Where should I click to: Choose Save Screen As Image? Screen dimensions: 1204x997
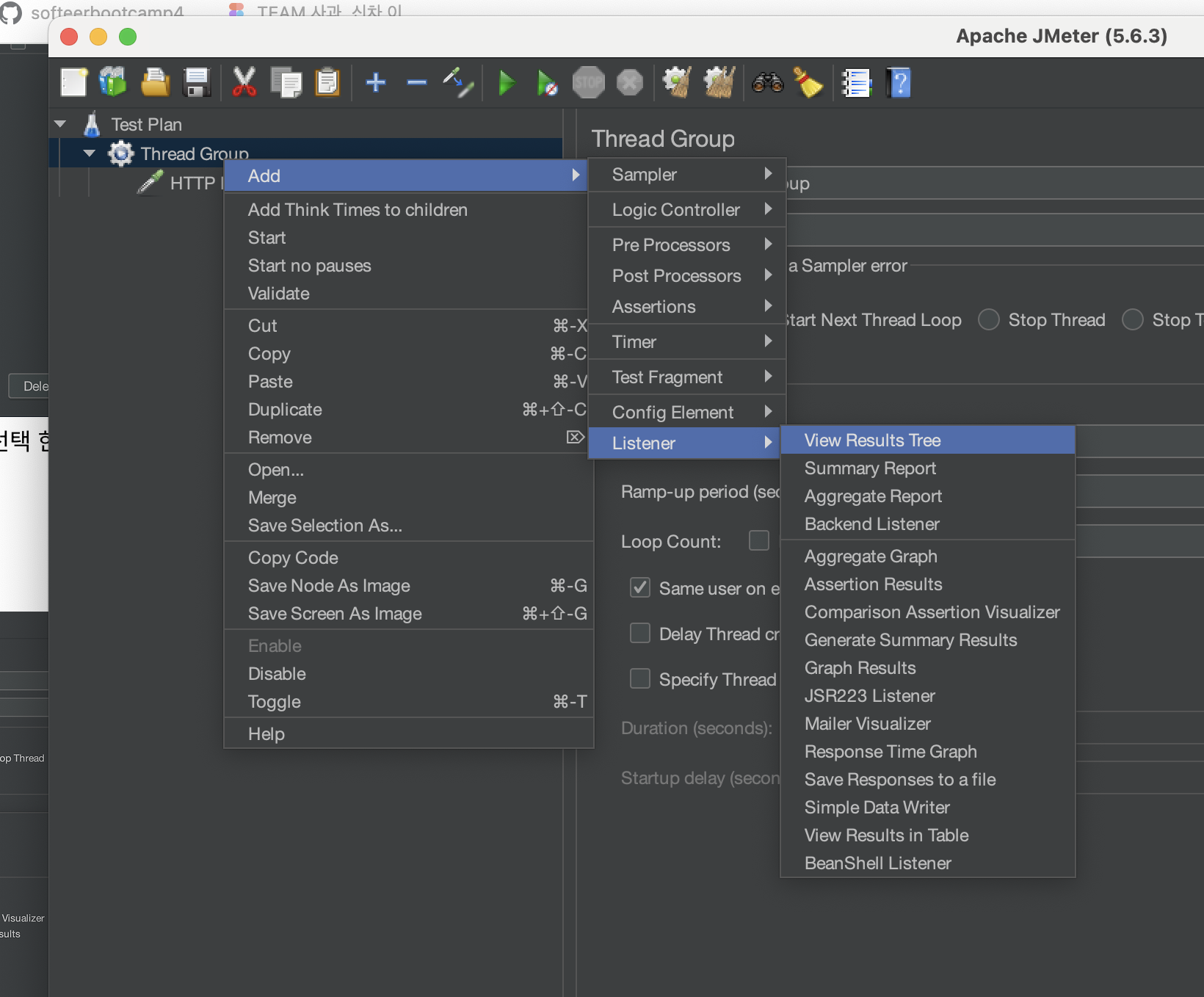tap(408, 613)
